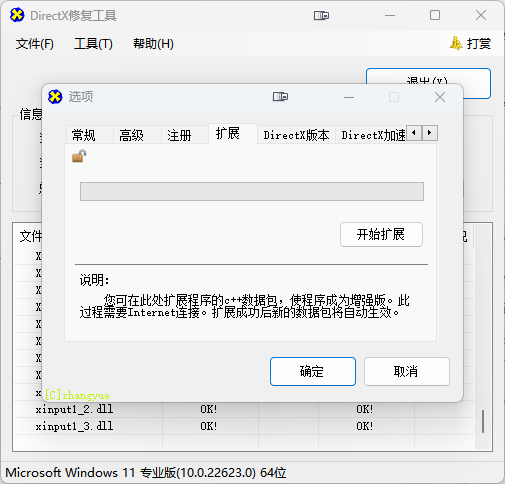
Task: Minimize the 选项 dialog
Action: pos(349,97)
